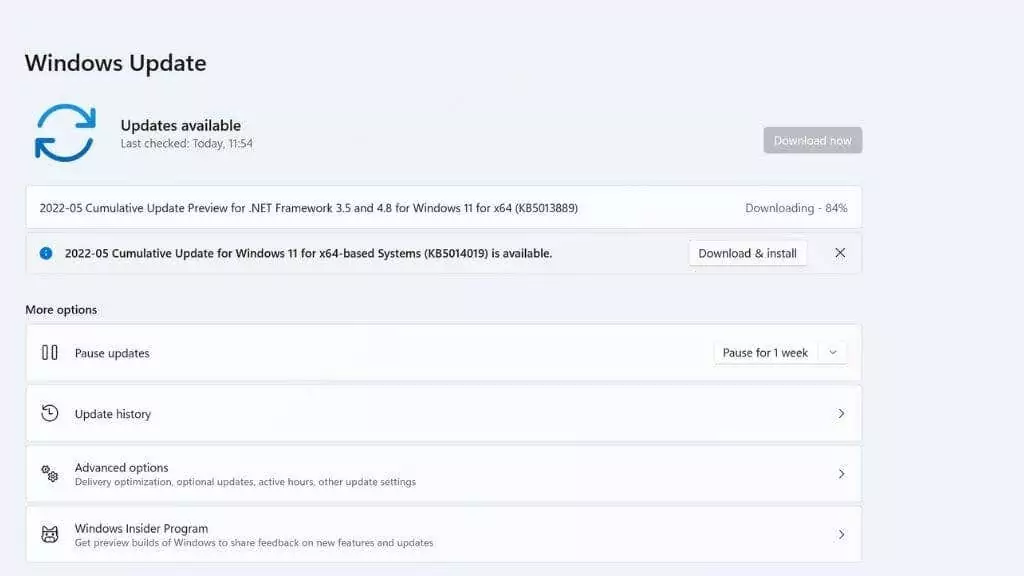Image resolution: width=1024 pixels, height=576 pixels.
Task: Click the Pause updates label
Action: pos(112,353)
